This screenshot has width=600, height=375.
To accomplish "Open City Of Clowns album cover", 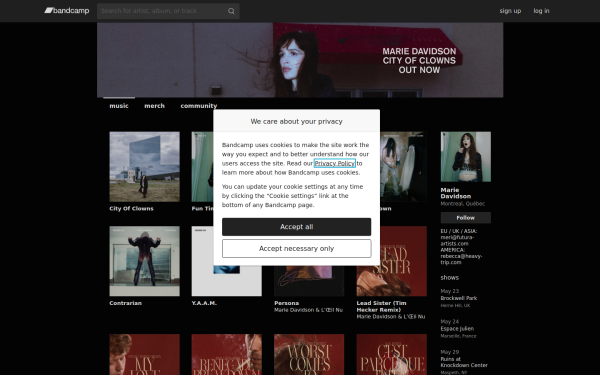I will [145, 167].
